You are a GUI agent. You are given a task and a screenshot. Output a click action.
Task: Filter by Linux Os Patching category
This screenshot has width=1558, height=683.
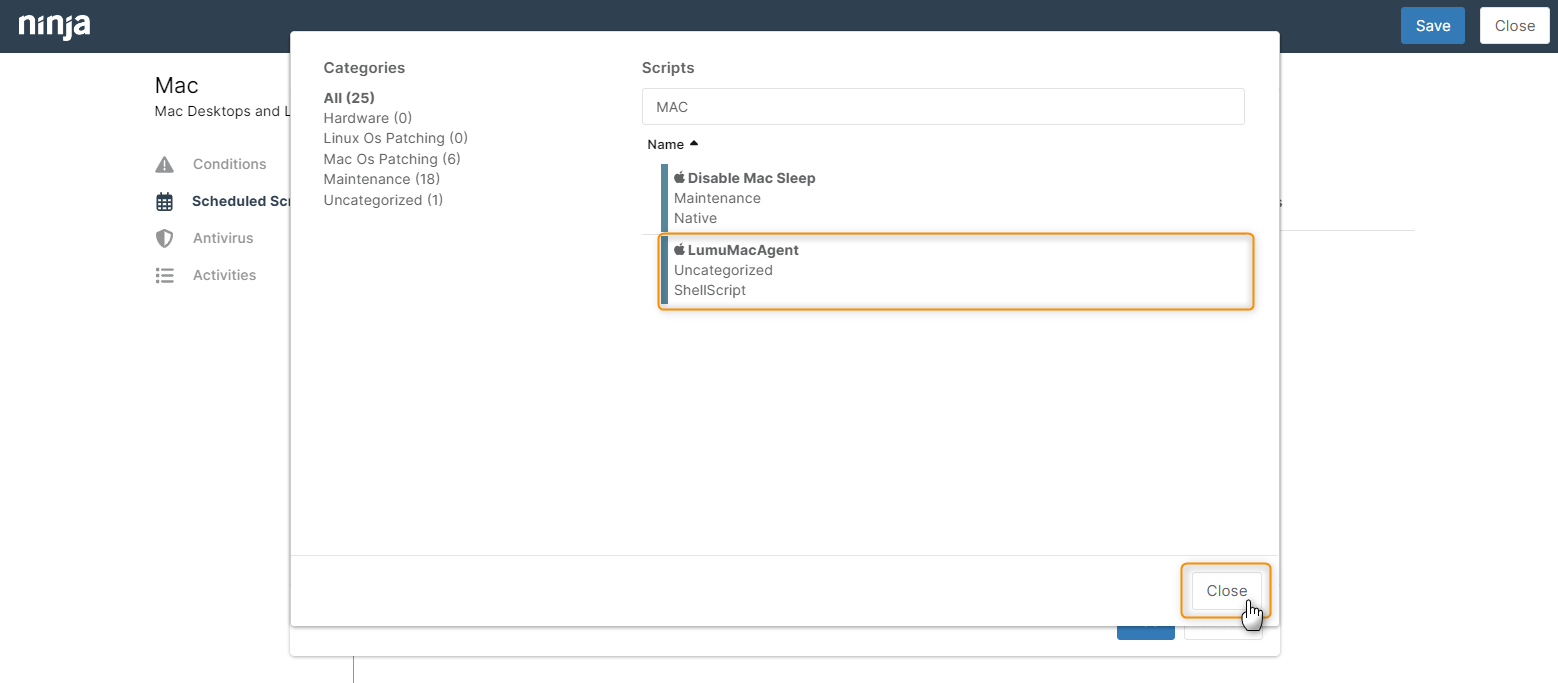click(395, 138)
